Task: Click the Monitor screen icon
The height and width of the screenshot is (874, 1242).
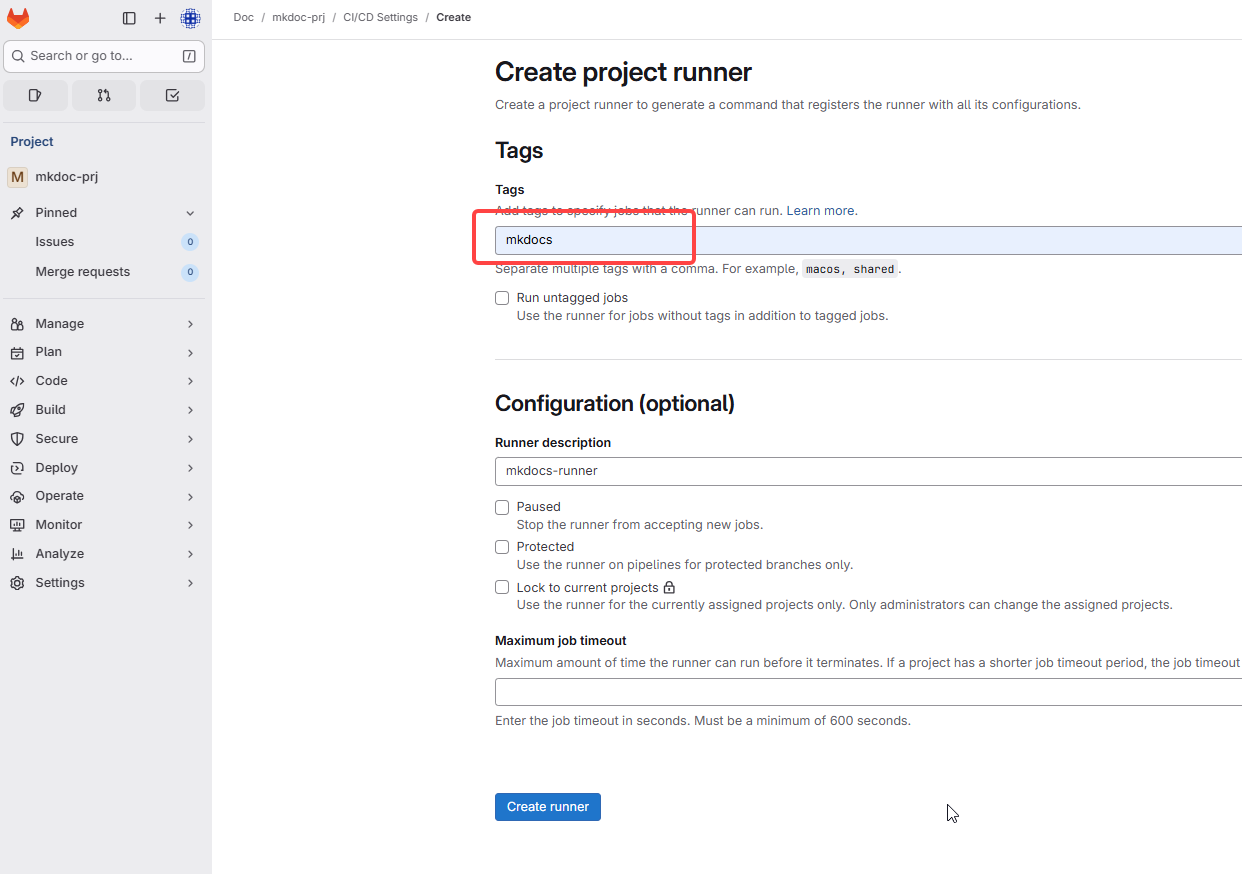Action: [17, 525]
